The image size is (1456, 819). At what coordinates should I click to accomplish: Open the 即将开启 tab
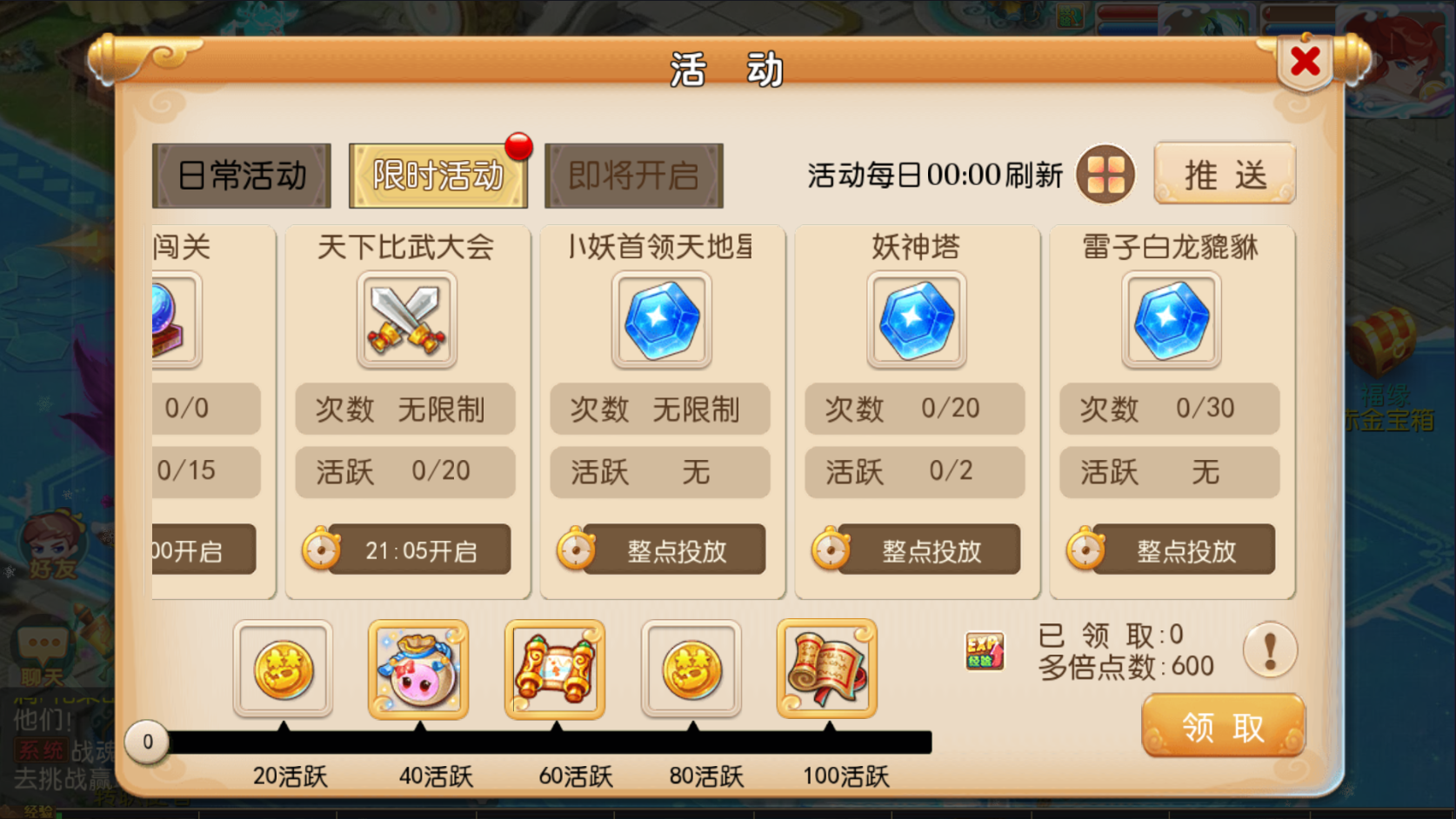coord(634,176)
